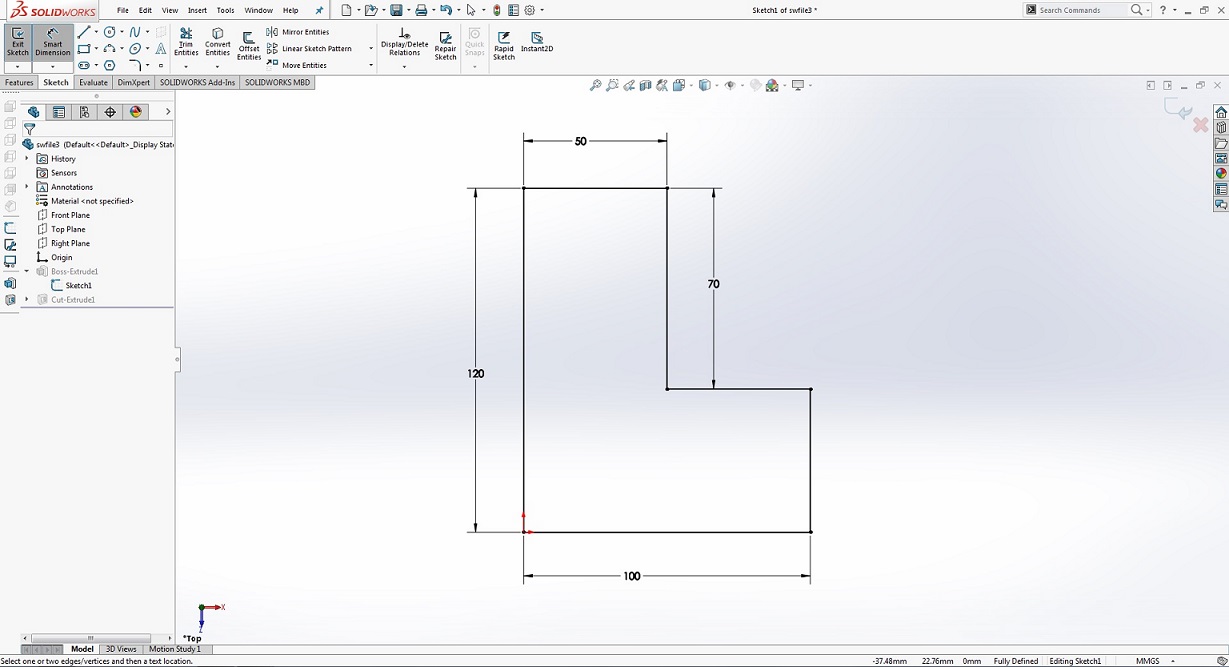1229x667 pixels.
Task: Click Mirror Entities
Action: pyautogui.click(x=298, y=32)
